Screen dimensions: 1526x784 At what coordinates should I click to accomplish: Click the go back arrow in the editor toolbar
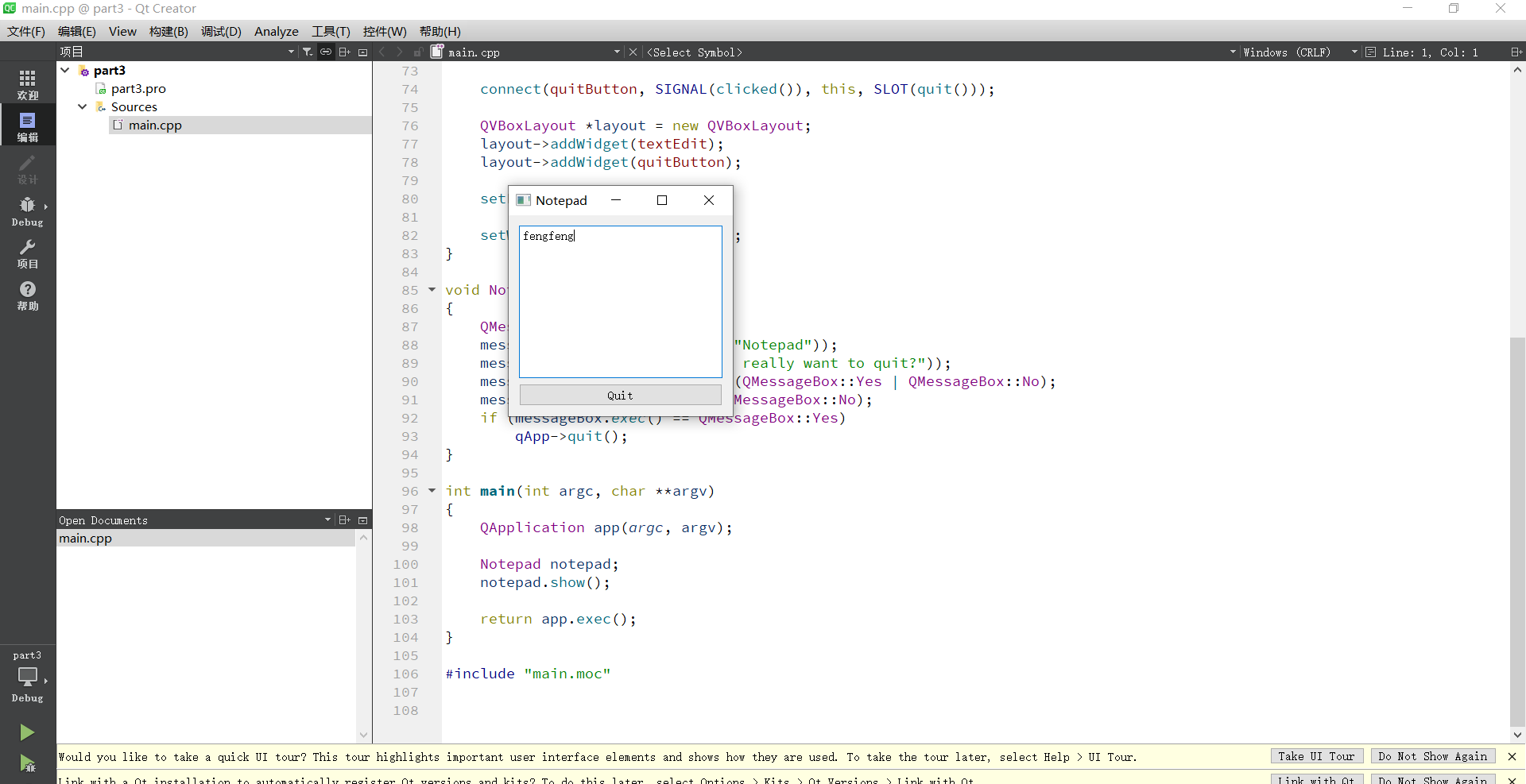[x=381, y=52]
